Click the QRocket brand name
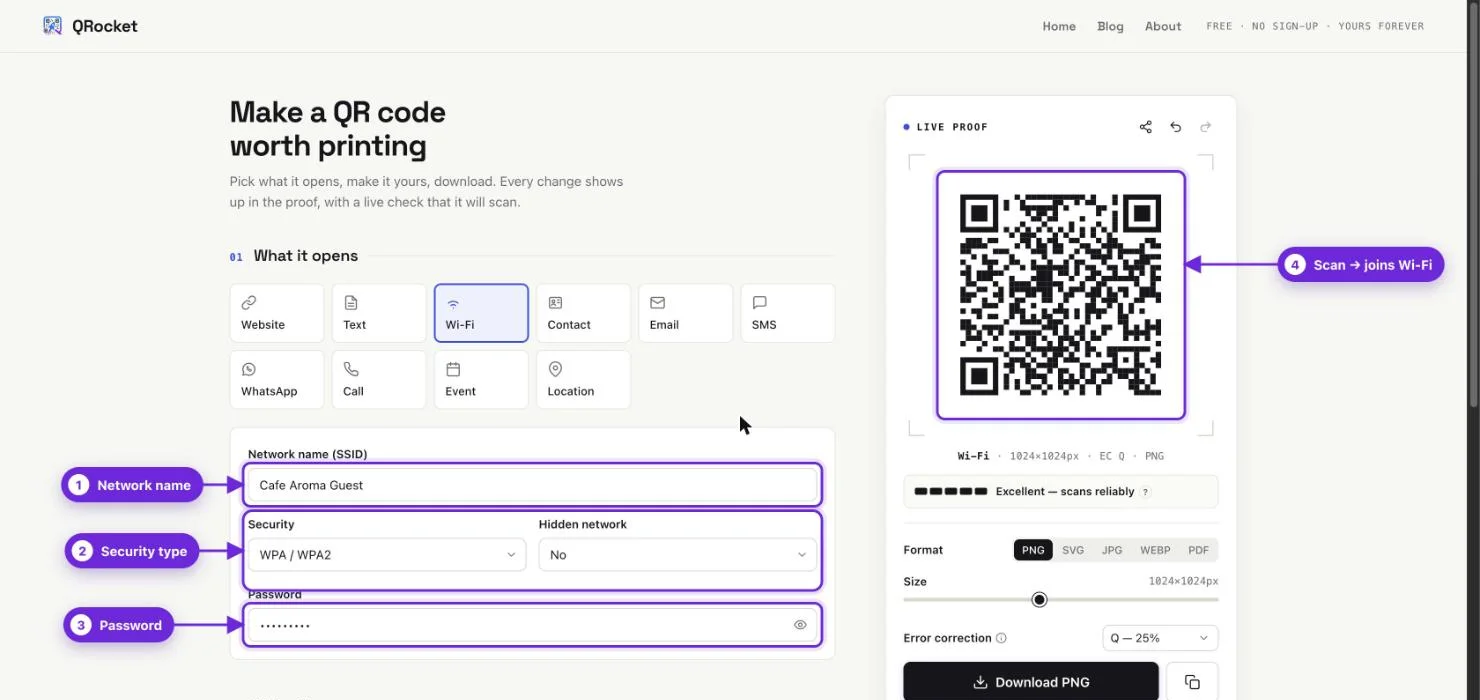 click(x=104, y=26)
